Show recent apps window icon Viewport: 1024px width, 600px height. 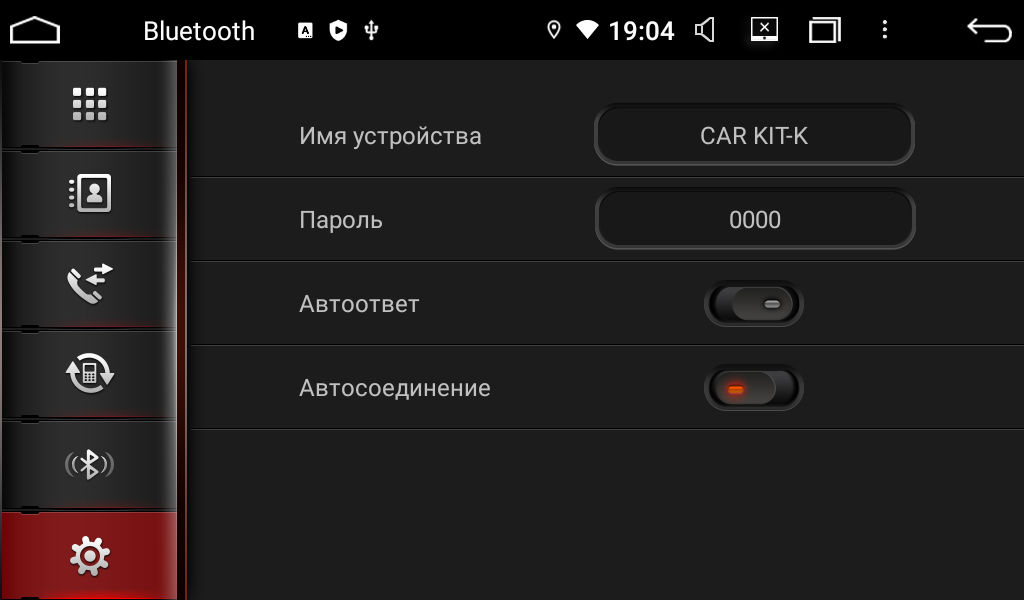click(x=824, y=30)
